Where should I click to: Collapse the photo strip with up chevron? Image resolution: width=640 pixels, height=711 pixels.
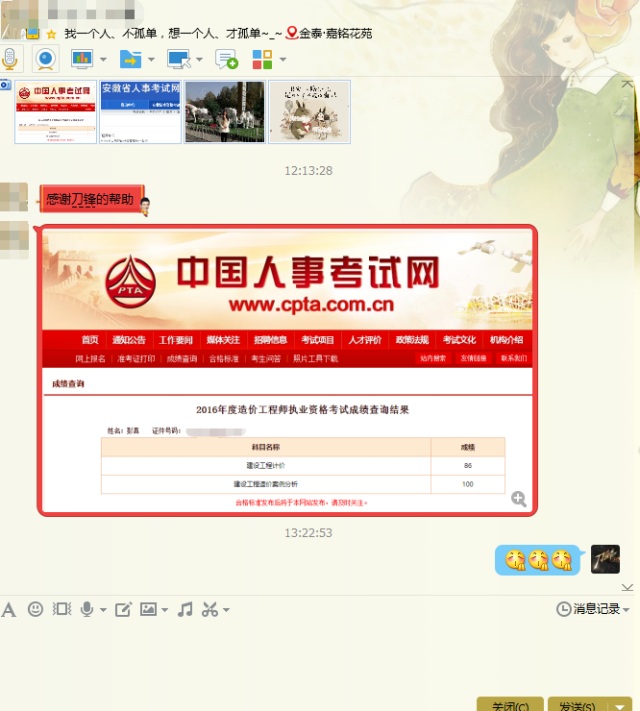click(x=627, y=84)
